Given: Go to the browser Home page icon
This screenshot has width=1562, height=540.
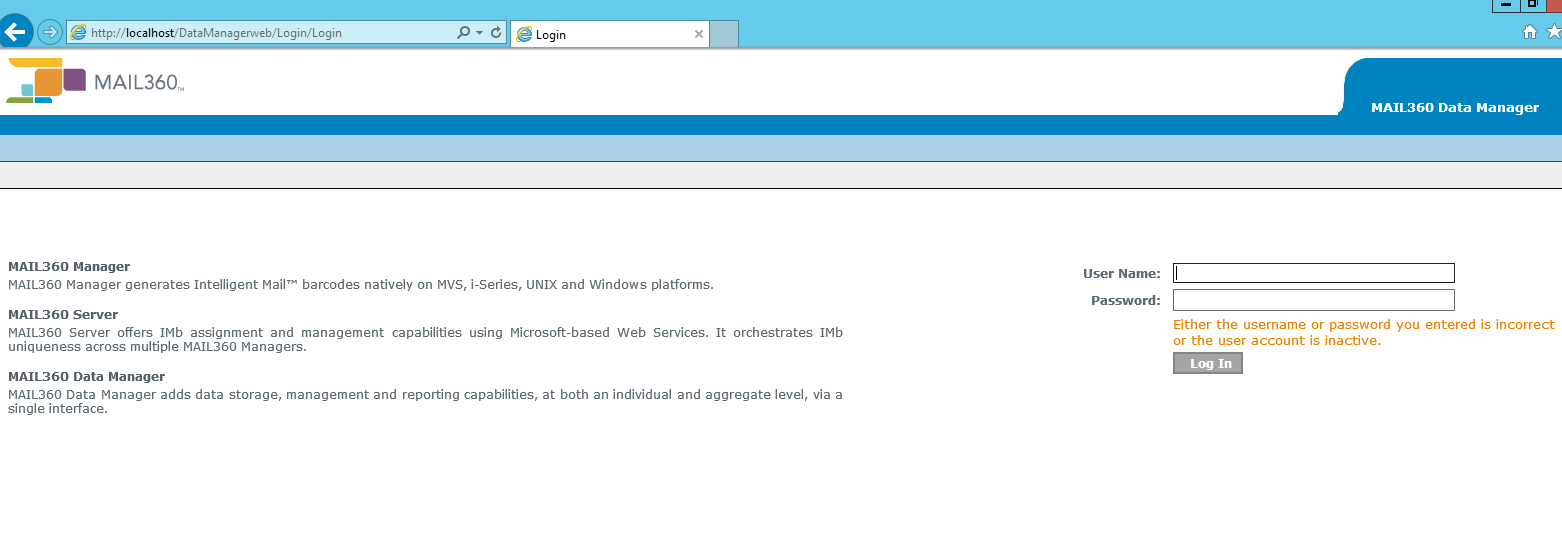Looking at the screenshot, I should [x=1529, y=32].
